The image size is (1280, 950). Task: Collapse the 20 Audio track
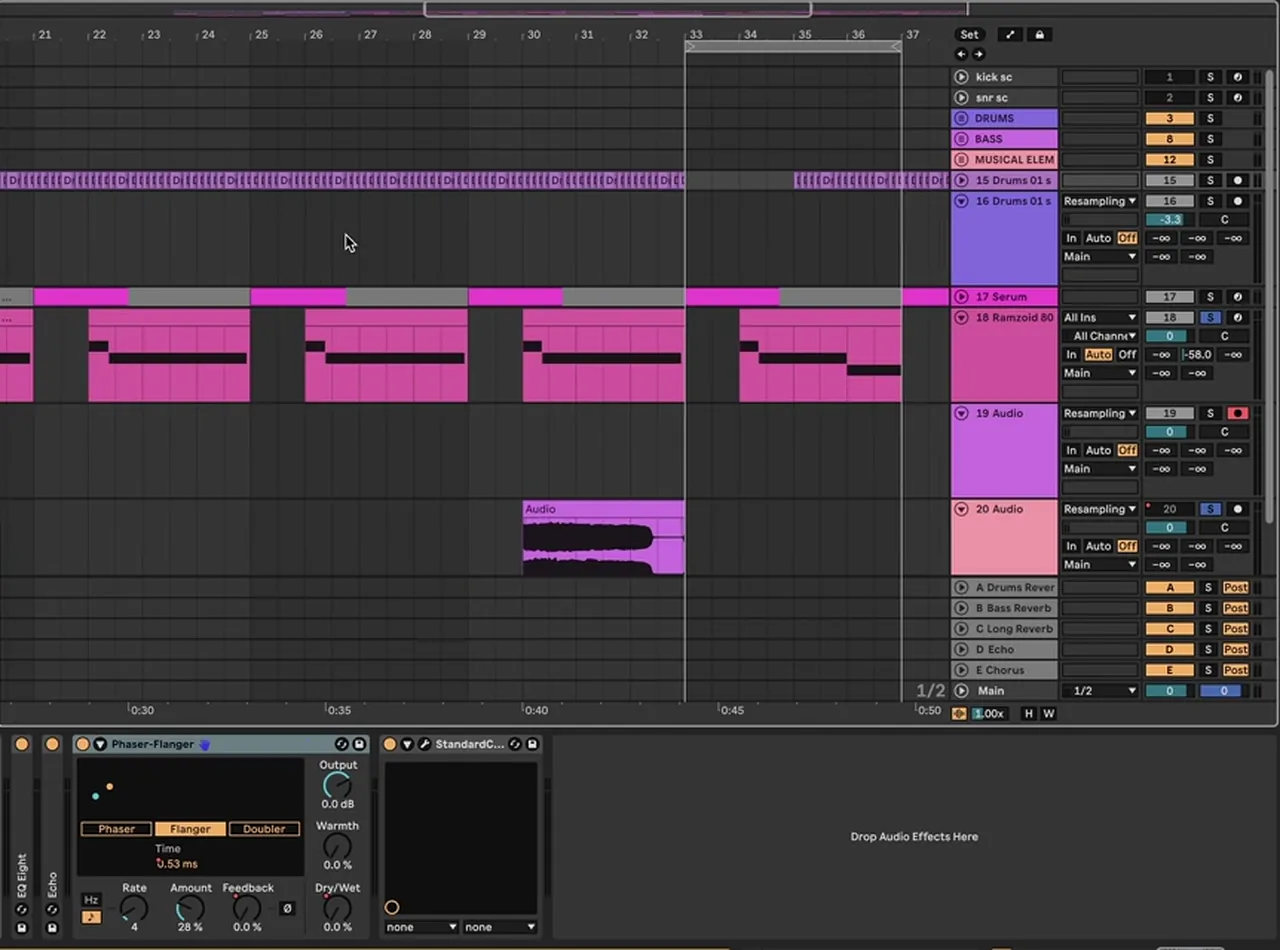click(x=961, y=509)
